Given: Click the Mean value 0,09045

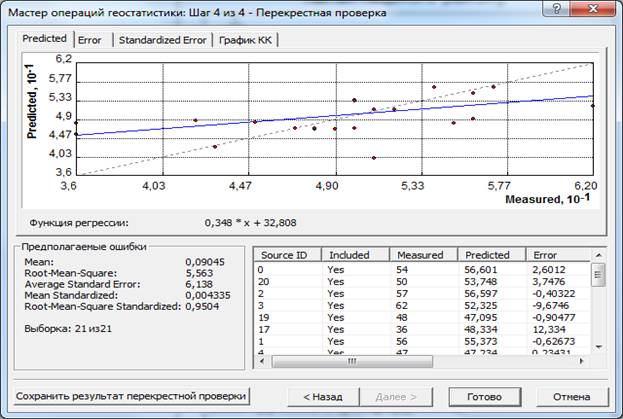Looking at the screenshot, I should 205,262.
